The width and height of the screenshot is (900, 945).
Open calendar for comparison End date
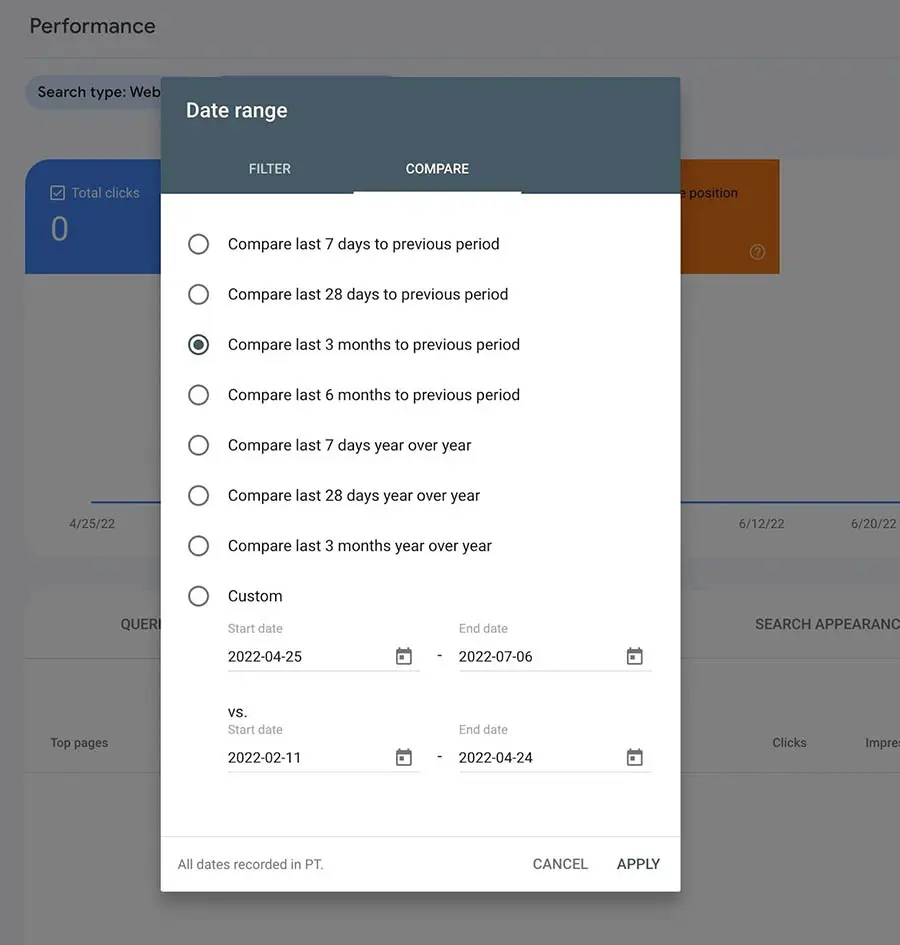(634, 758)
